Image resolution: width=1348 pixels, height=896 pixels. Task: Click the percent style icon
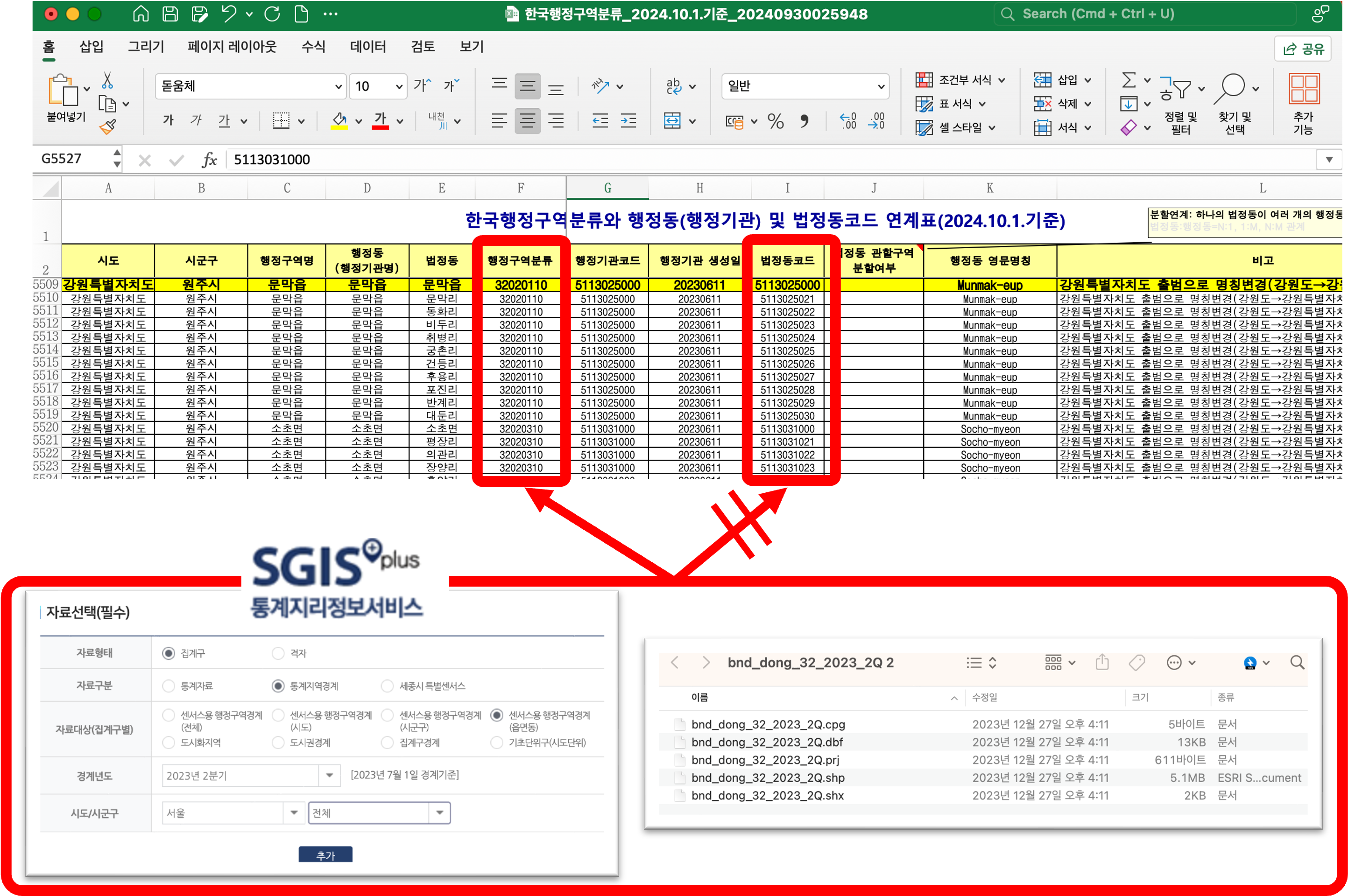tap(775, 120)
